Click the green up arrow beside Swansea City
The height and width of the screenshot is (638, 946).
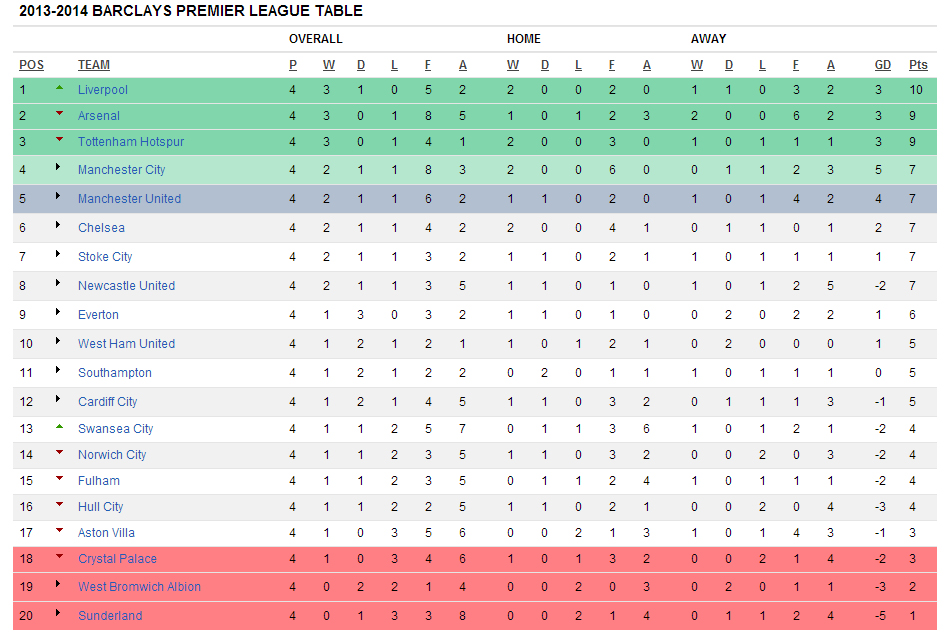click(59, 426)
